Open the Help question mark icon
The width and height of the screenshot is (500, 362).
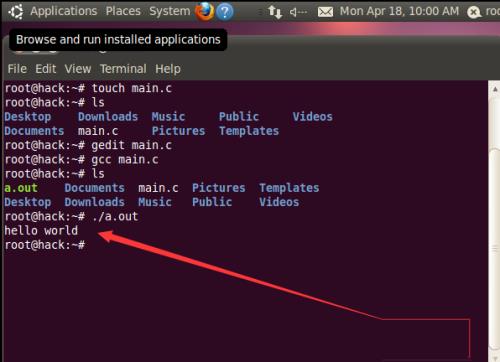point(225,12)
